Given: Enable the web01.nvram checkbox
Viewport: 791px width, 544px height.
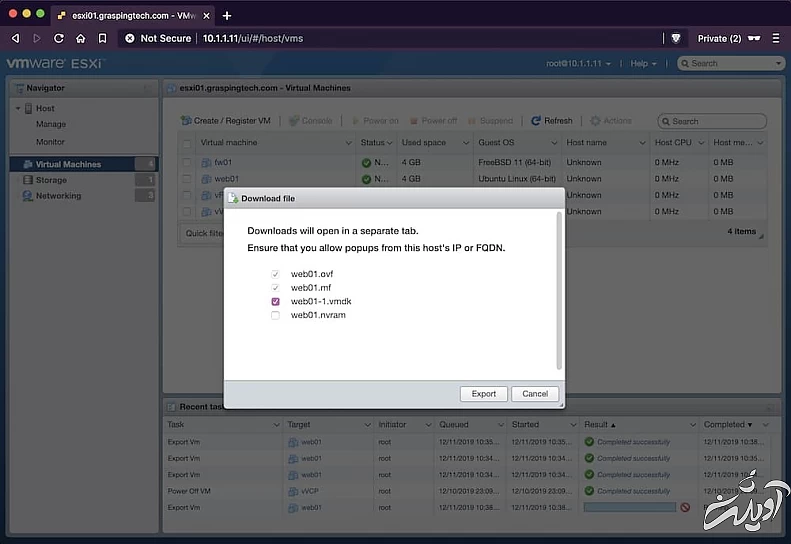Looking at the screenshot, I should point(275,315).
